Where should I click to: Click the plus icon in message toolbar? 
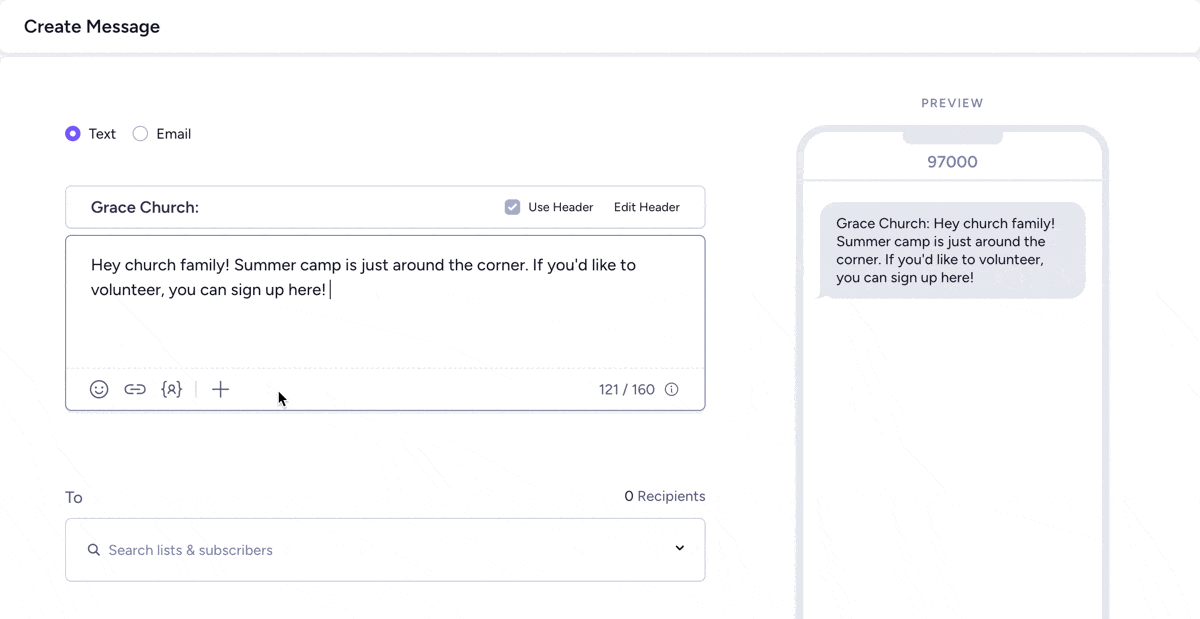221,389
